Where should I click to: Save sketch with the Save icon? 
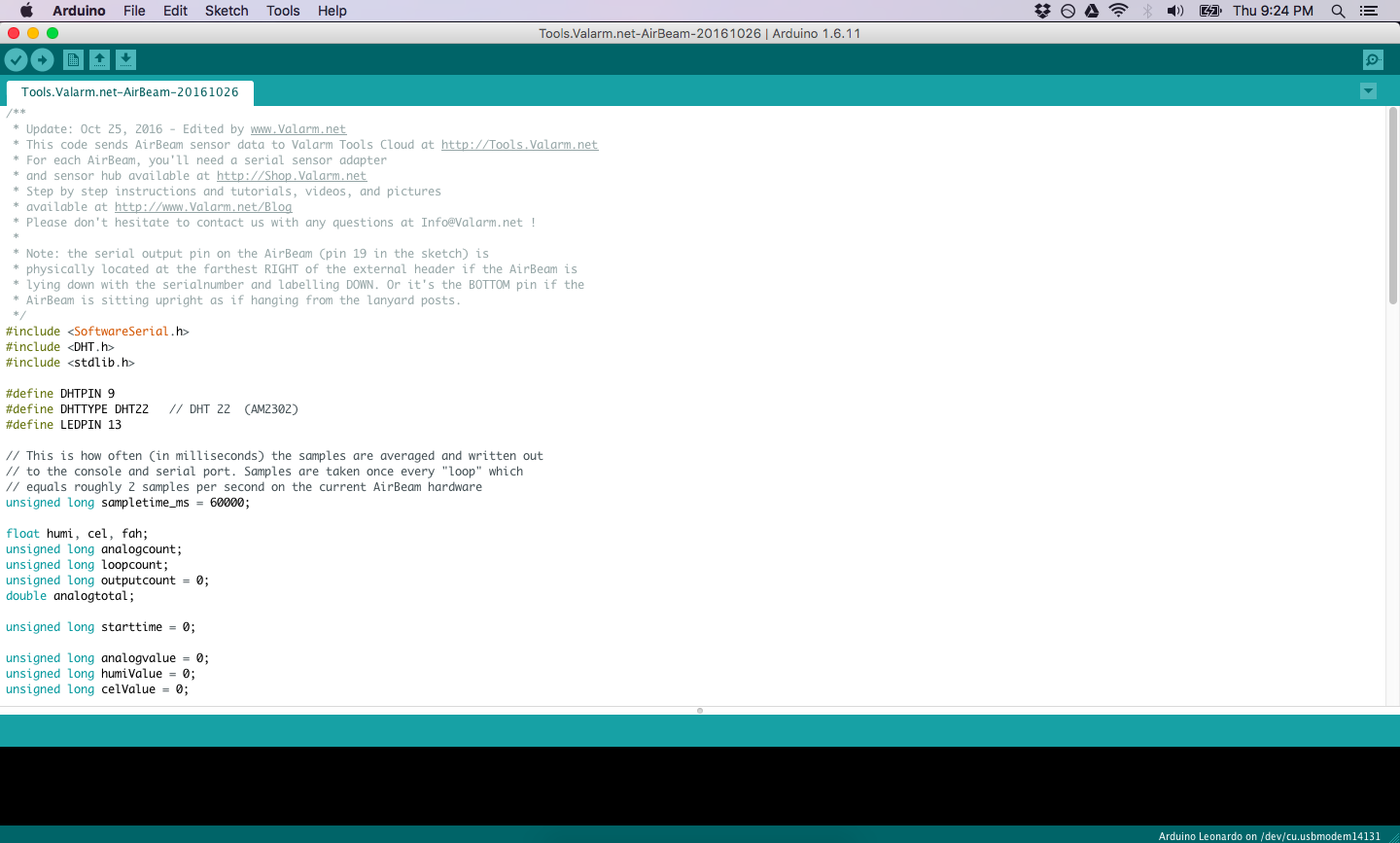click(x=125, y=60)
